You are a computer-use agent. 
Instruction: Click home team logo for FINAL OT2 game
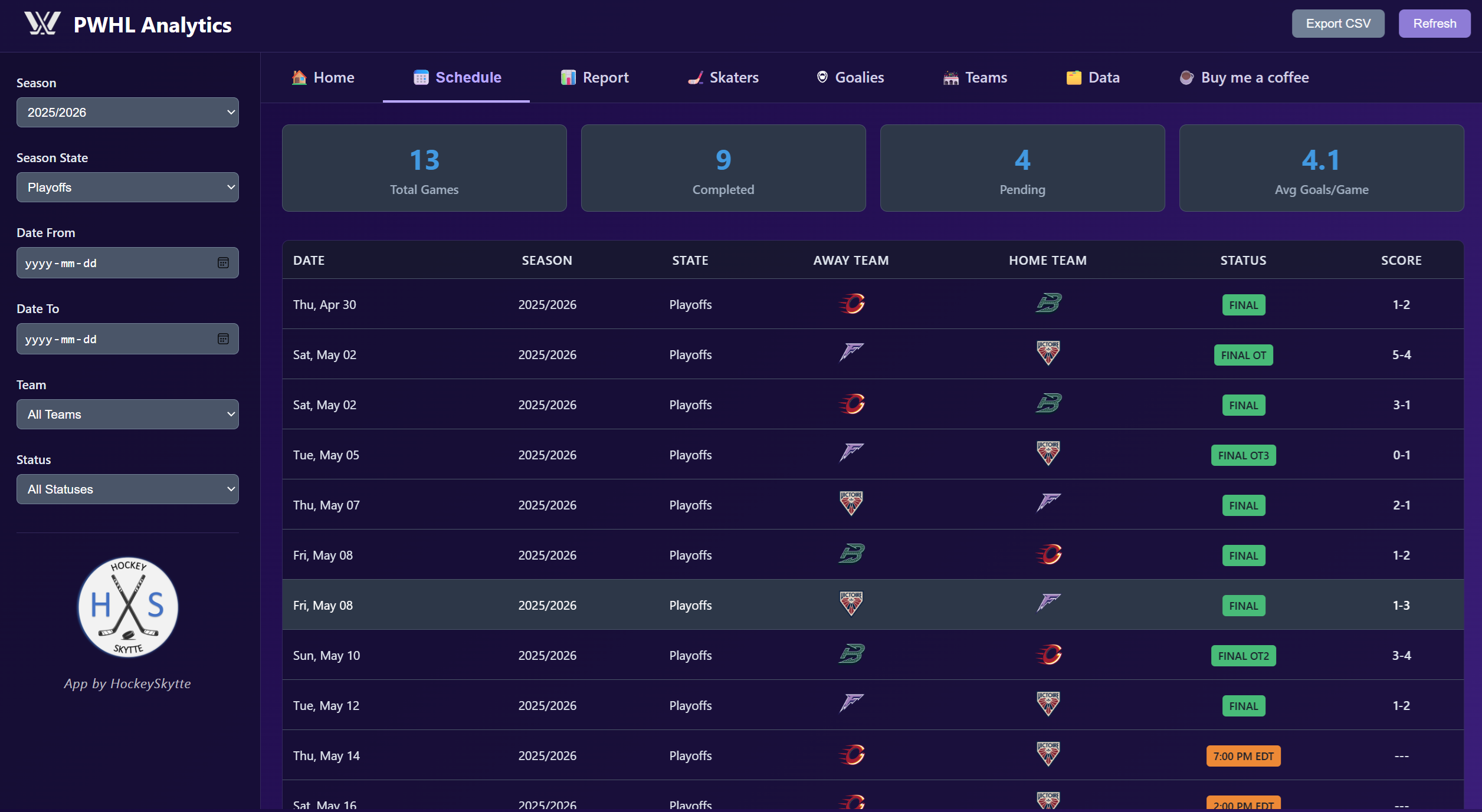tap(1048, 655)
